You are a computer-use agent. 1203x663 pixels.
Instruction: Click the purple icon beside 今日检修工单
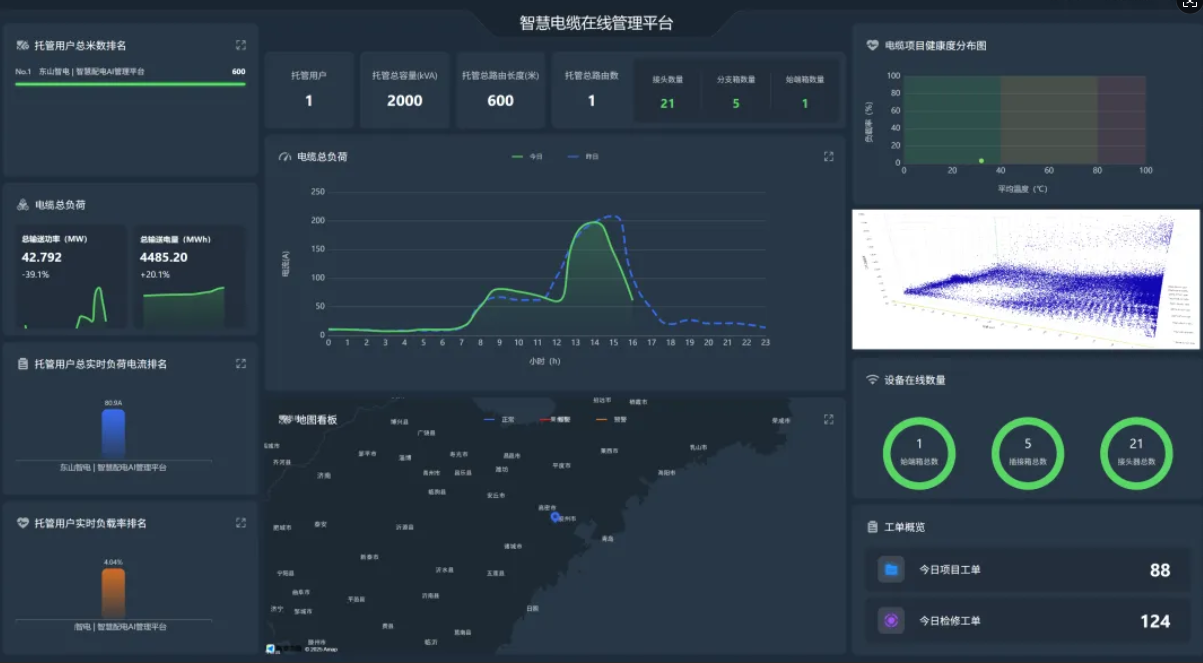[890, 621]
